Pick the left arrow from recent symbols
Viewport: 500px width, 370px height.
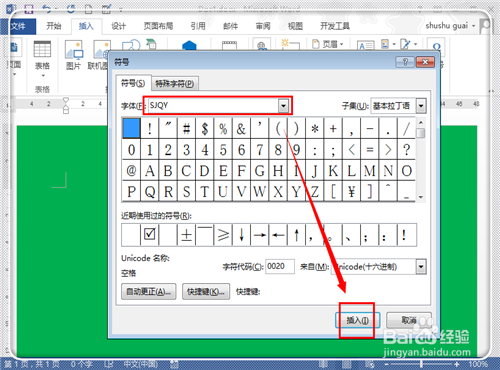pyautogui.click(x=278, y=235)
